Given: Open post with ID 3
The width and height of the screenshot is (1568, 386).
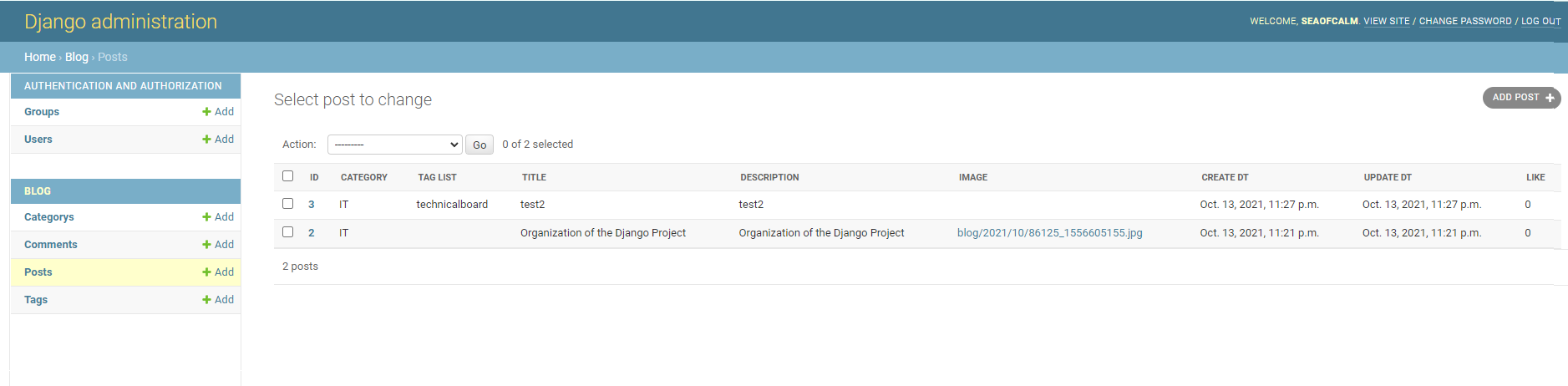Looking at the screenshot, I should coord(312,205).
